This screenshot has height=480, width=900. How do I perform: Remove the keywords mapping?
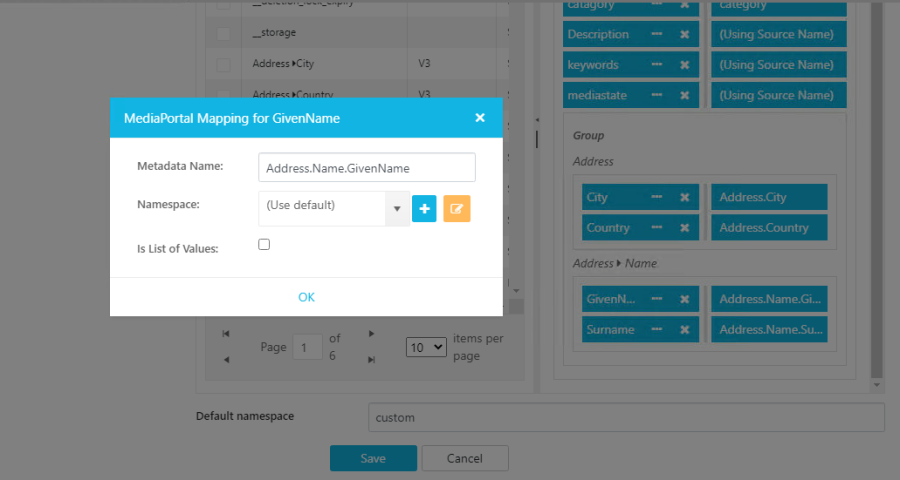(x=685, y=65)
